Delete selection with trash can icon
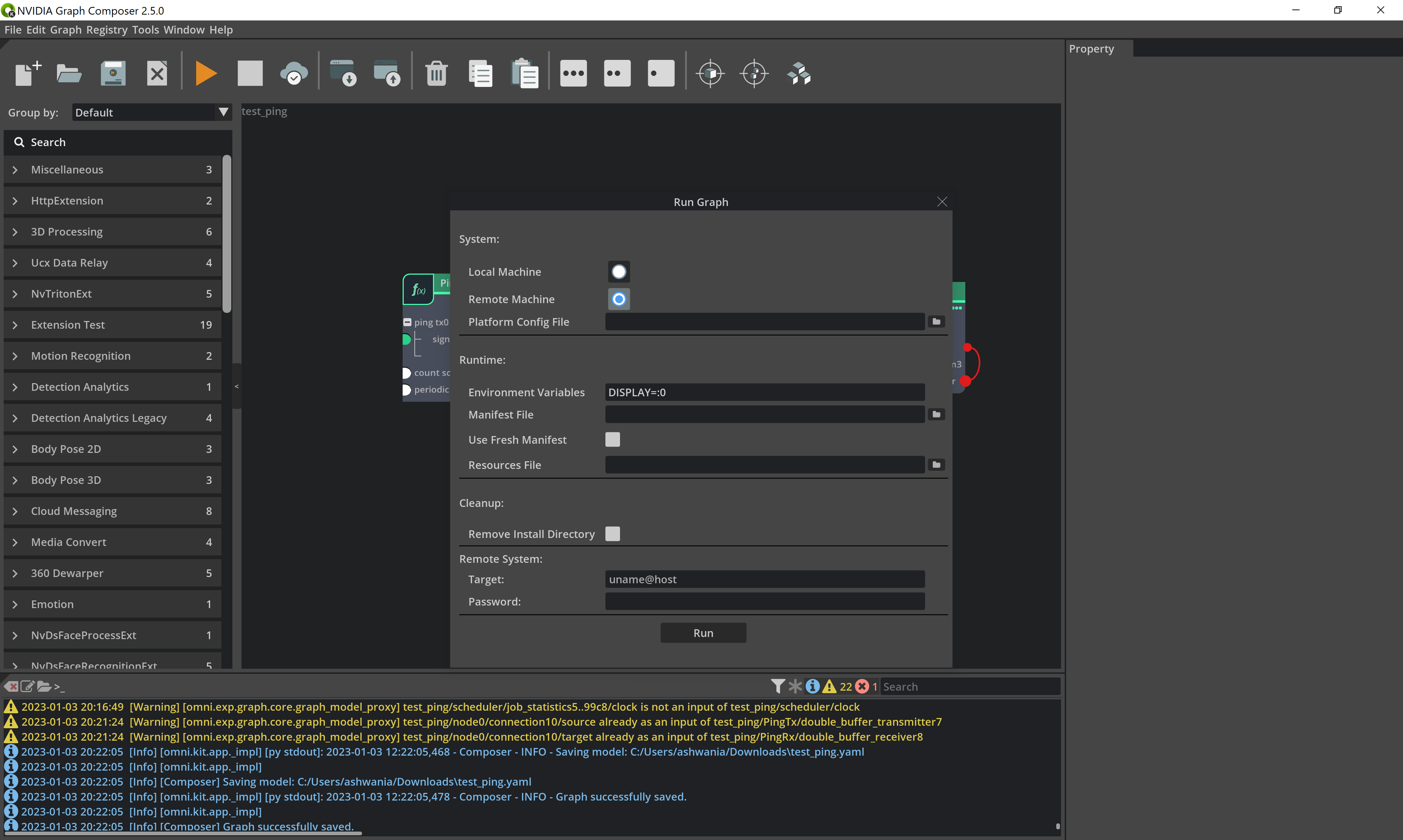This screenshot has height=840, width=1403. tap(437, 73)
